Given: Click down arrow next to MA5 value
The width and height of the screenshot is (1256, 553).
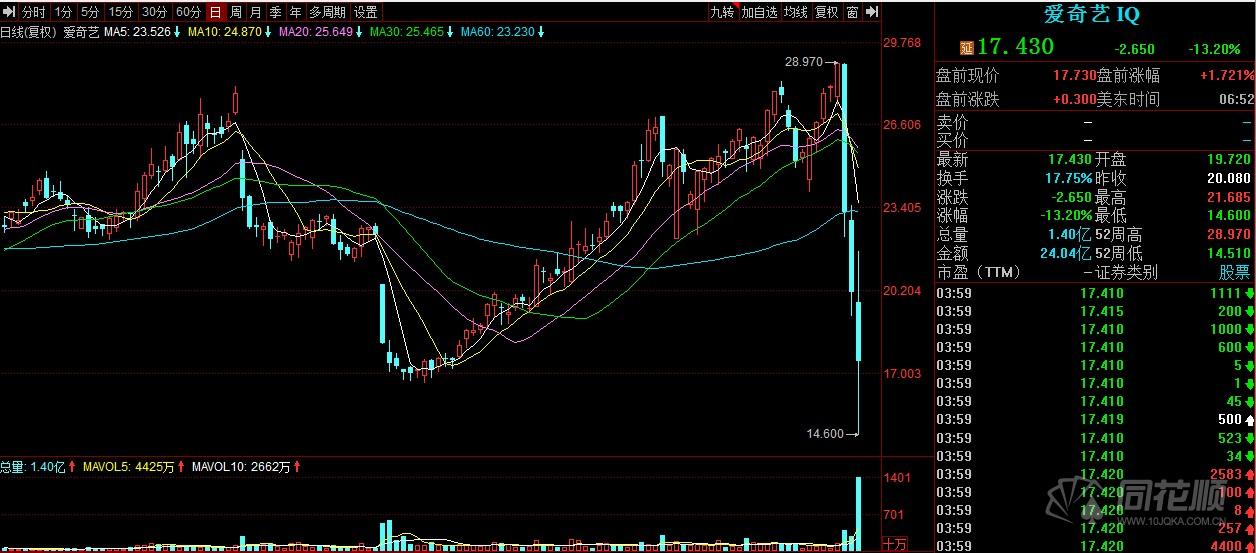Looking at the screenshot, I should 178,32.
